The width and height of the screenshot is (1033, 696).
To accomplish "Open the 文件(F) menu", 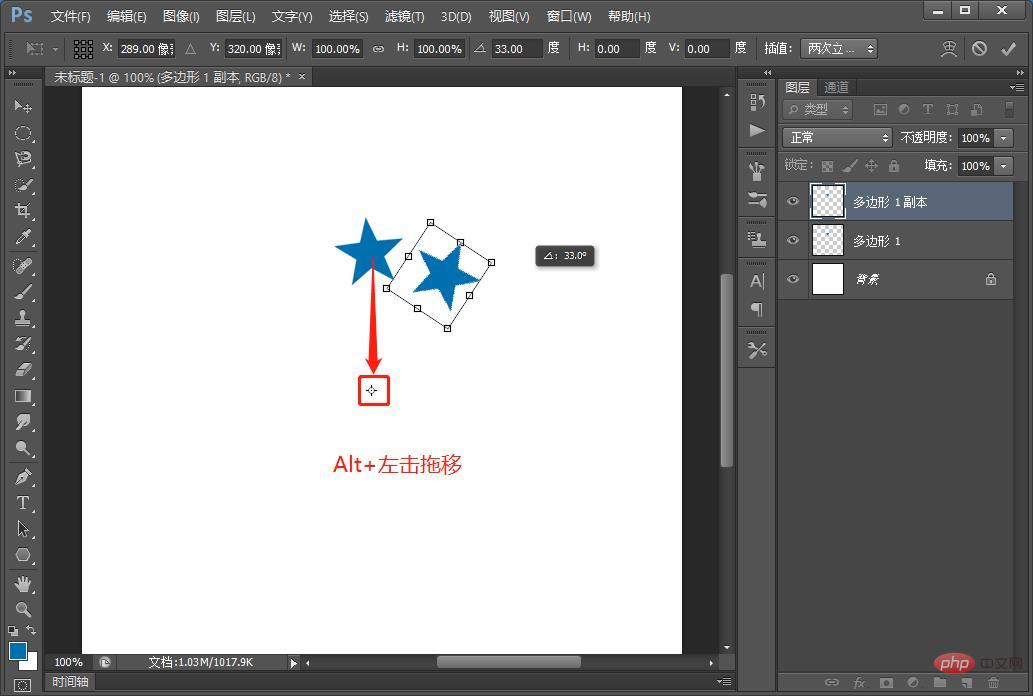I will point(70,16).
